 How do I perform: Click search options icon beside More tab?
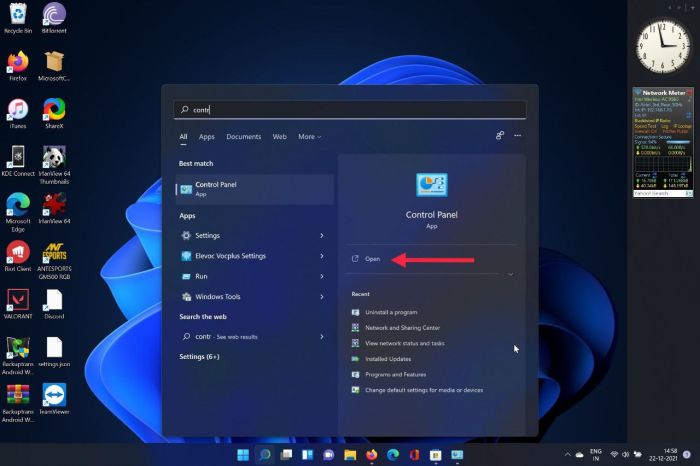point(500,135)
